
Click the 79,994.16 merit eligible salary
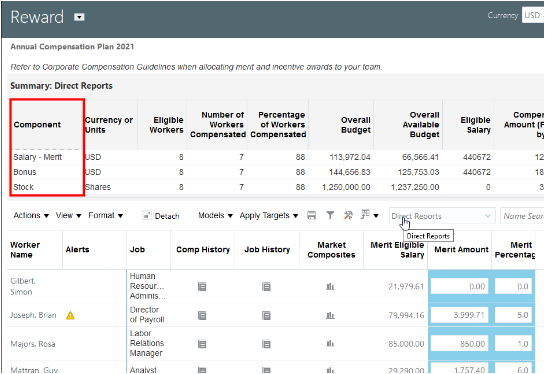tap(406, 315)
